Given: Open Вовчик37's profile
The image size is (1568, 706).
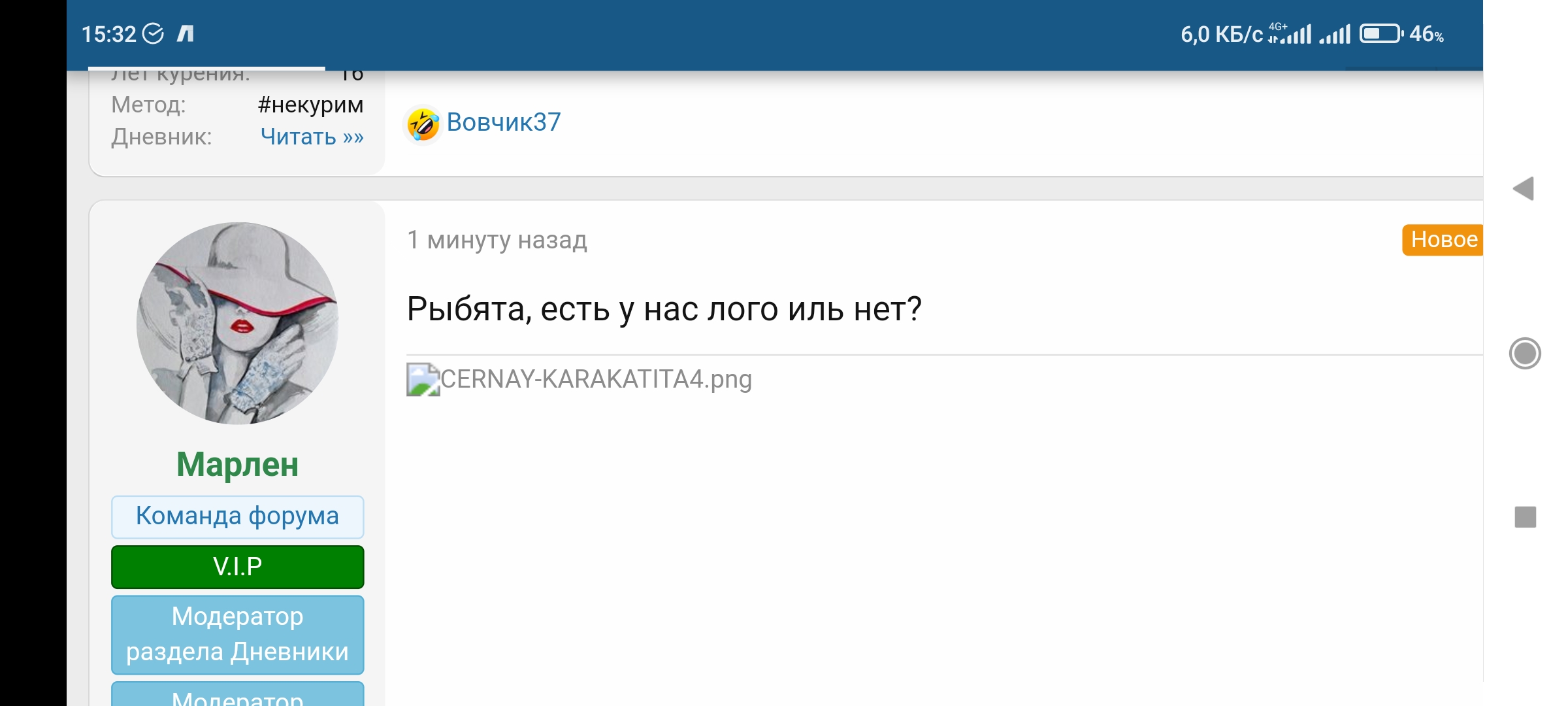Looking at the screenshot, I should (x=502, y=122).
